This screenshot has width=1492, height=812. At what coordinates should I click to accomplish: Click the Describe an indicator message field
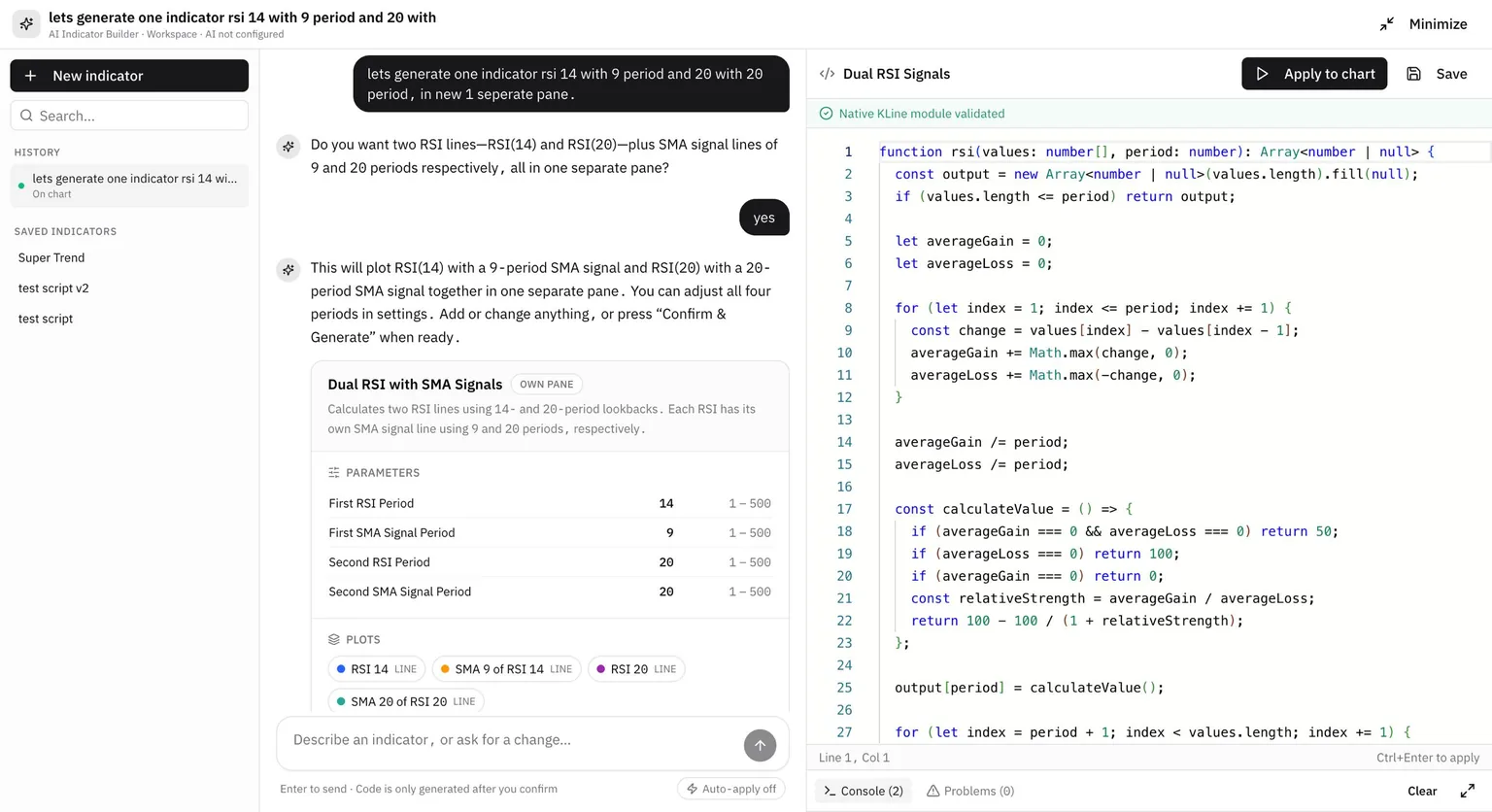pos(512,740)
